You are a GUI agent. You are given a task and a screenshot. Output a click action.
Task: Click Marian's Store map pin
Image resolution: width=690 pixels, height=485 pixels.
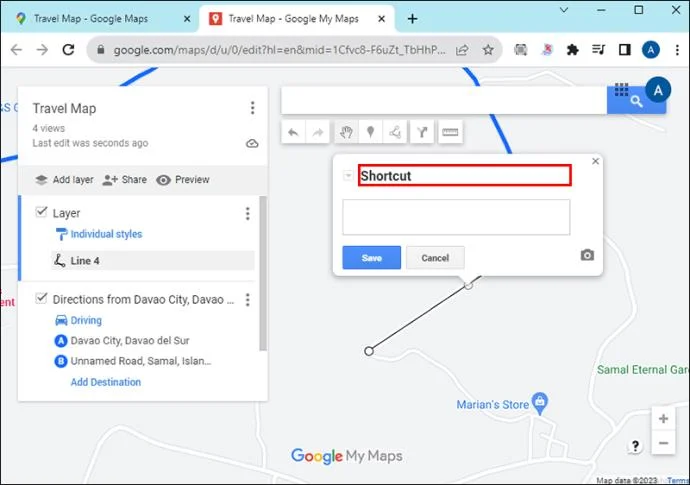[x=540, y=403]
